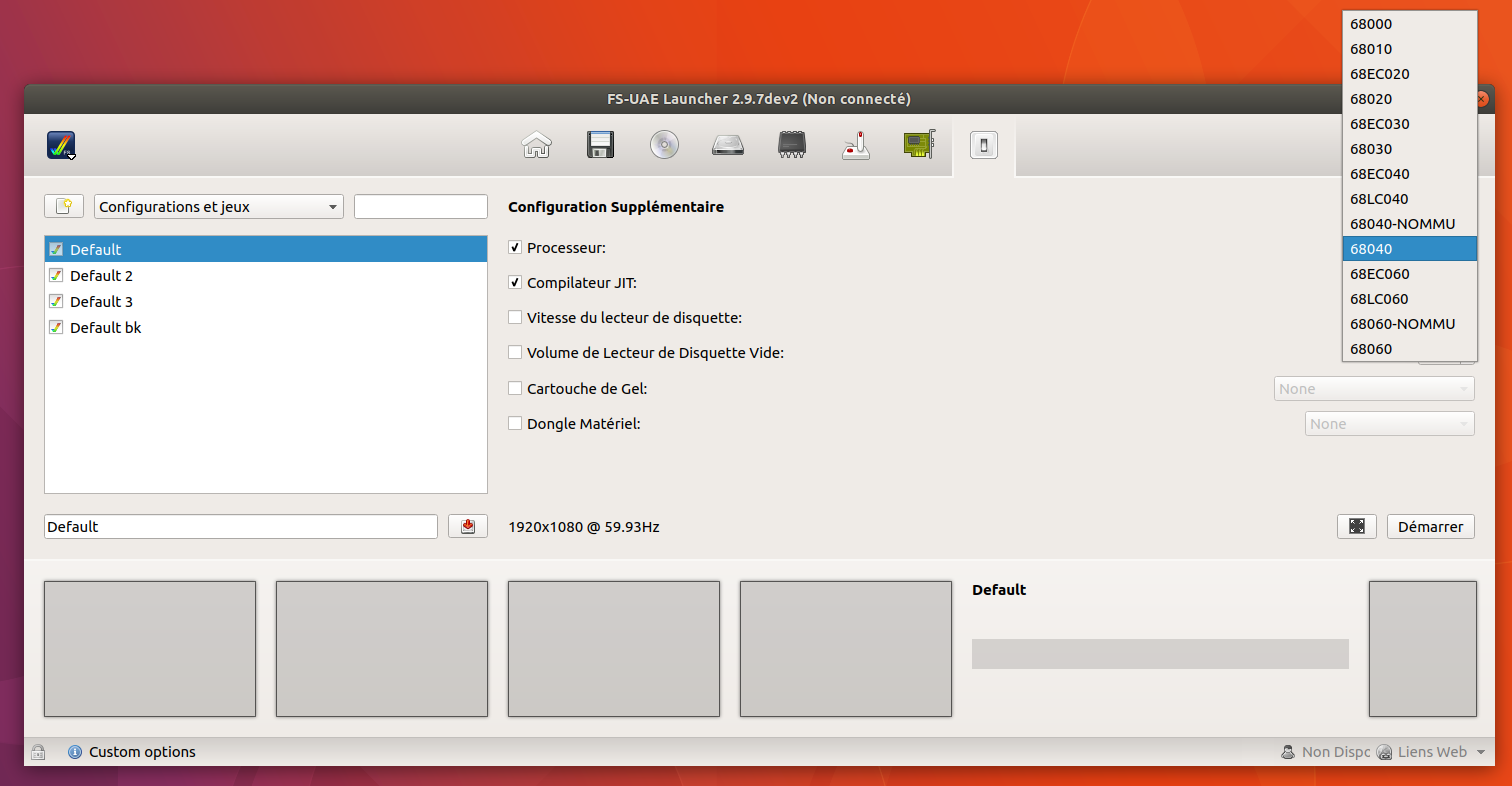Viewport: 1512px width, 786px height.
Task: Open the green expansion card tab
Action: coord(919,146)
